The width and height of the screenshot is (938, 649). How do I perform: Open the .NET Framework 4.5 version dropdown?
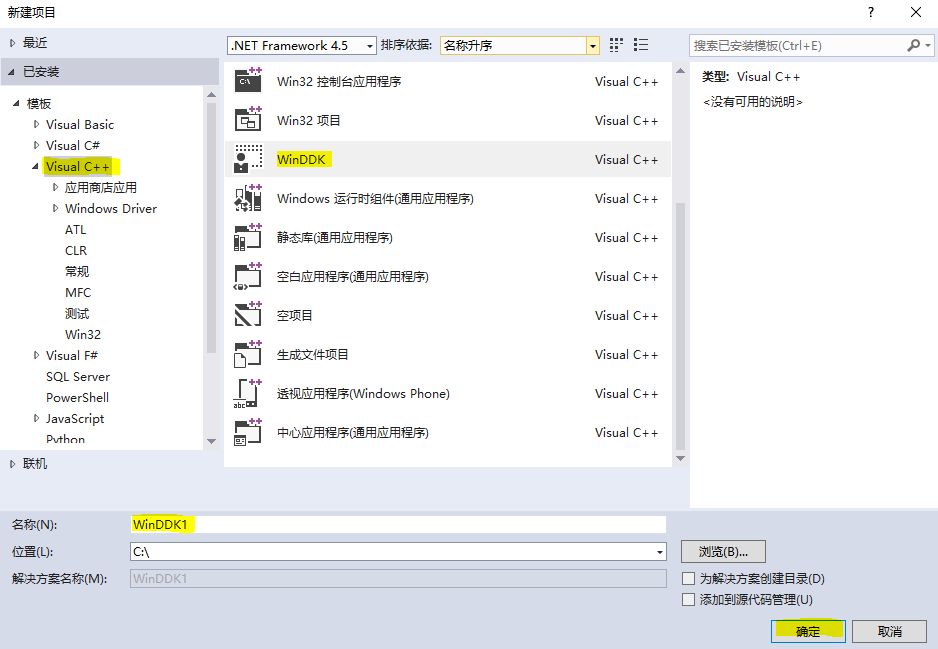point(302,45)
